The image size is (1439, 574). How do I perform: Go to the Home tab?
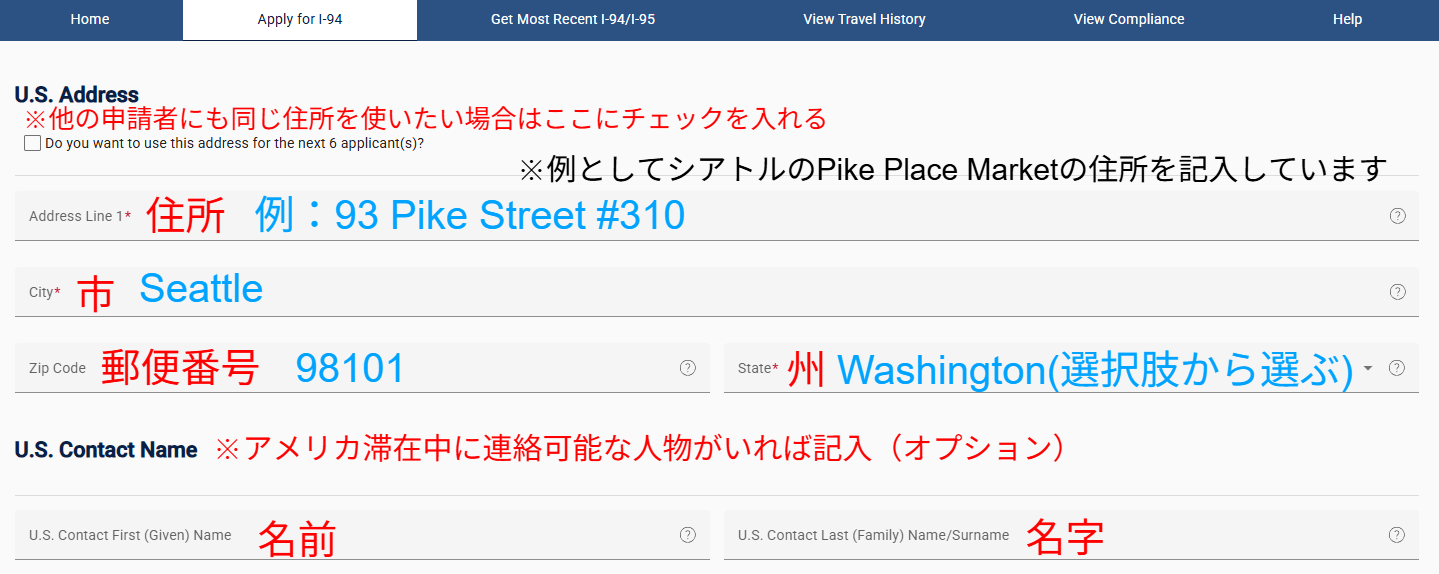pyautogui.click(x=90, y=20)
